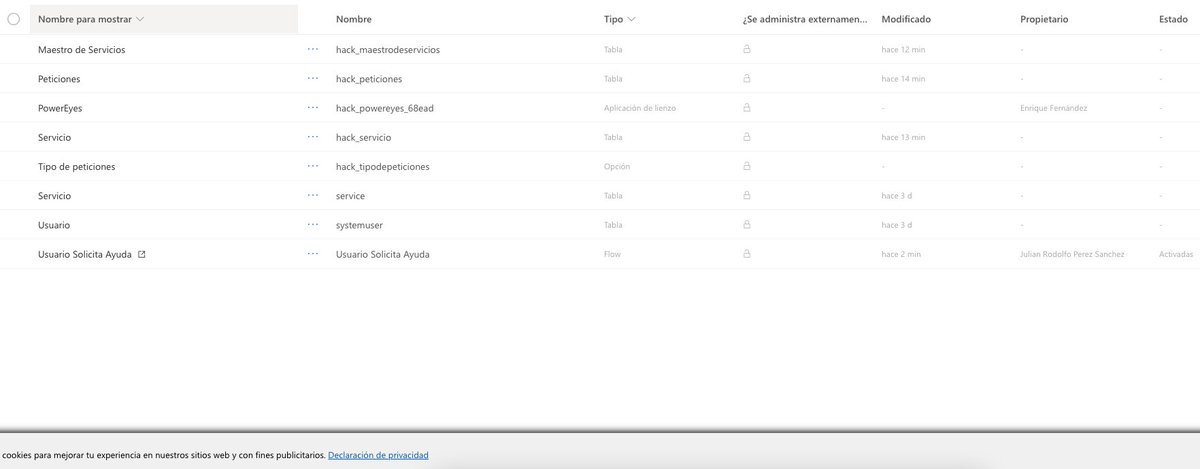Open more options for Peticiones row
This screenshot has height=469, width=1200.
[313, 78]
